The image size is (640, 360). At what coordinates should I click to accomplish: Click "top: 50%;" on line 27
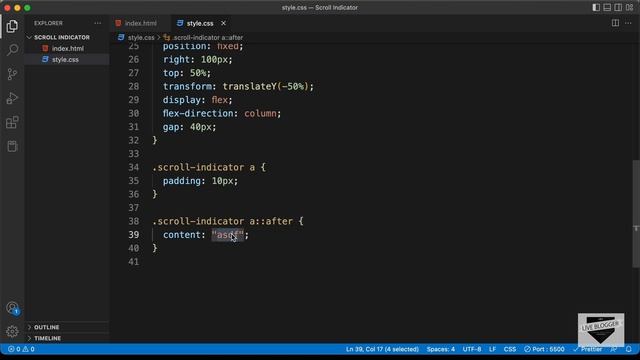187,73
